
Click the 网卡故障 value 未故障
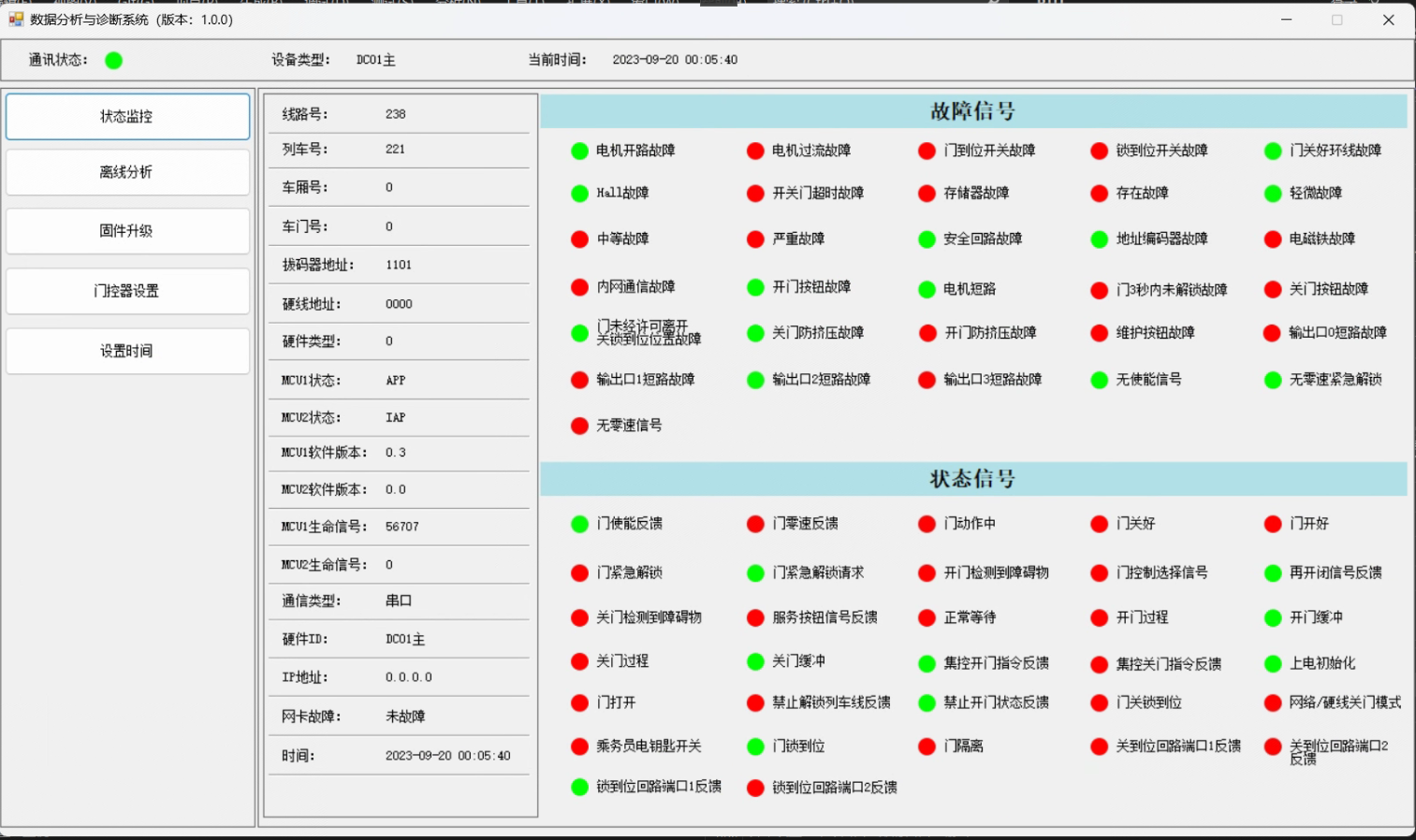[405, 717]
